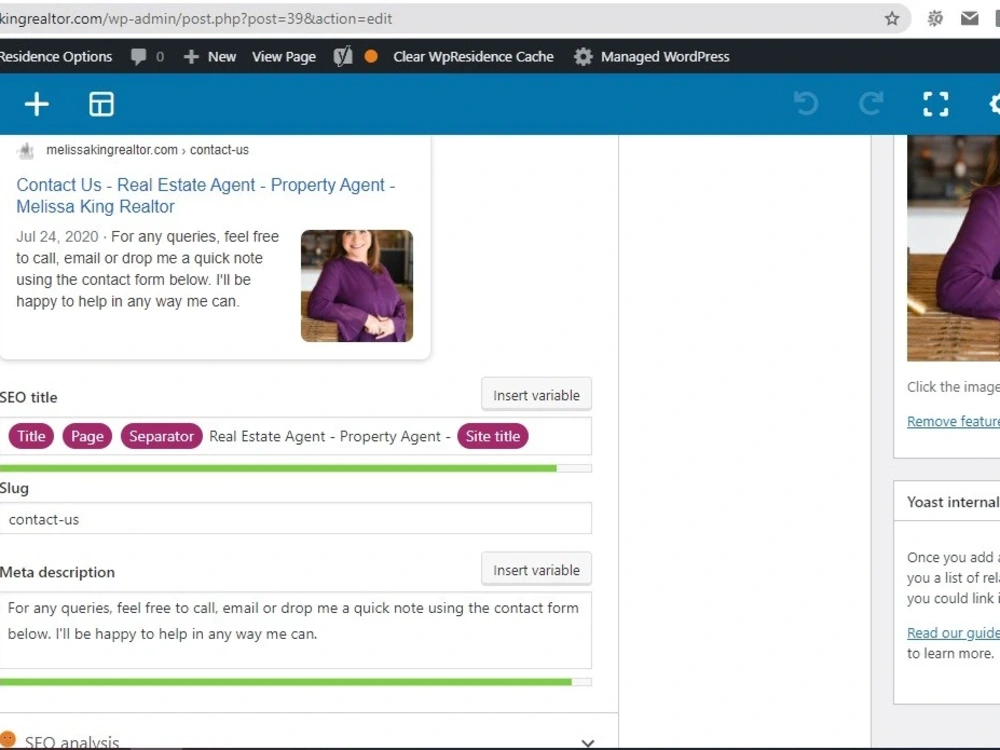This screenshot has width=1000, height=750.
Task: Bookmark page with star icon
Action: click(892, 18)
